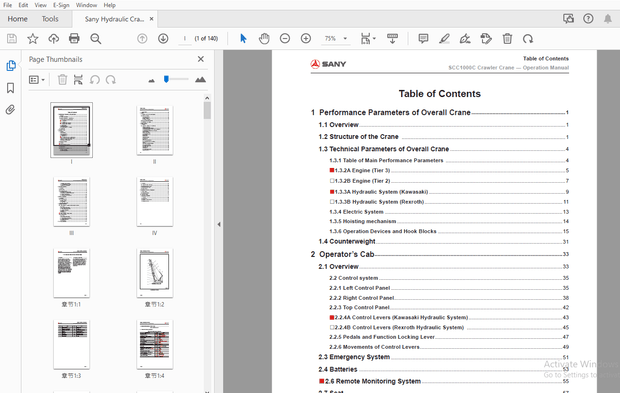Switch to the Home tab
Image resolution: width=620 pixels, height=393 pixels.
[17, 19]
